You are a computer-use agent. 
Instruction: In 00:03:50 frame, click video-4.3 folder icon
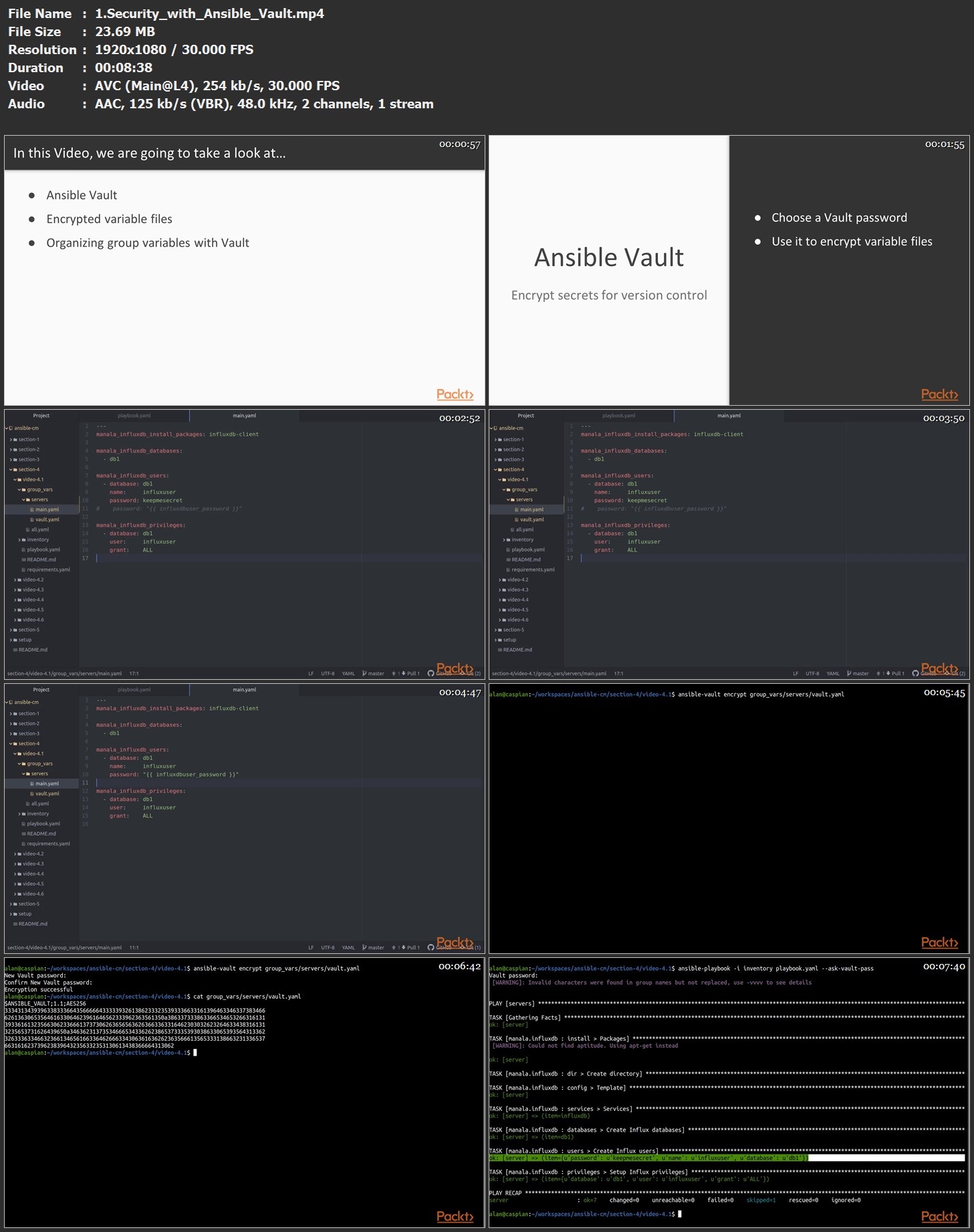click(504, 590)
